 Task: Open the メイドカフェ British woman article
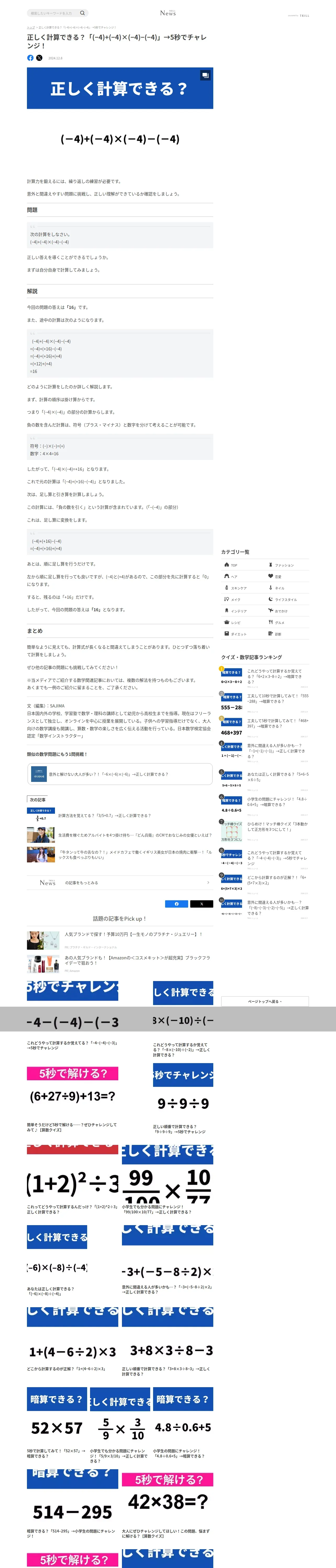pos(120,855)
